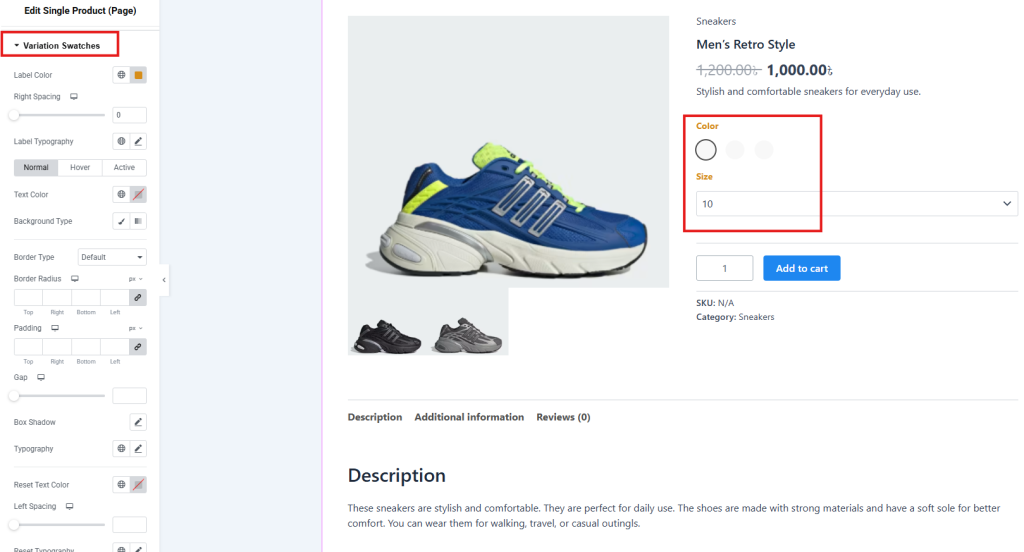Open the Size dropdown showing 10

tap(857, 204)
